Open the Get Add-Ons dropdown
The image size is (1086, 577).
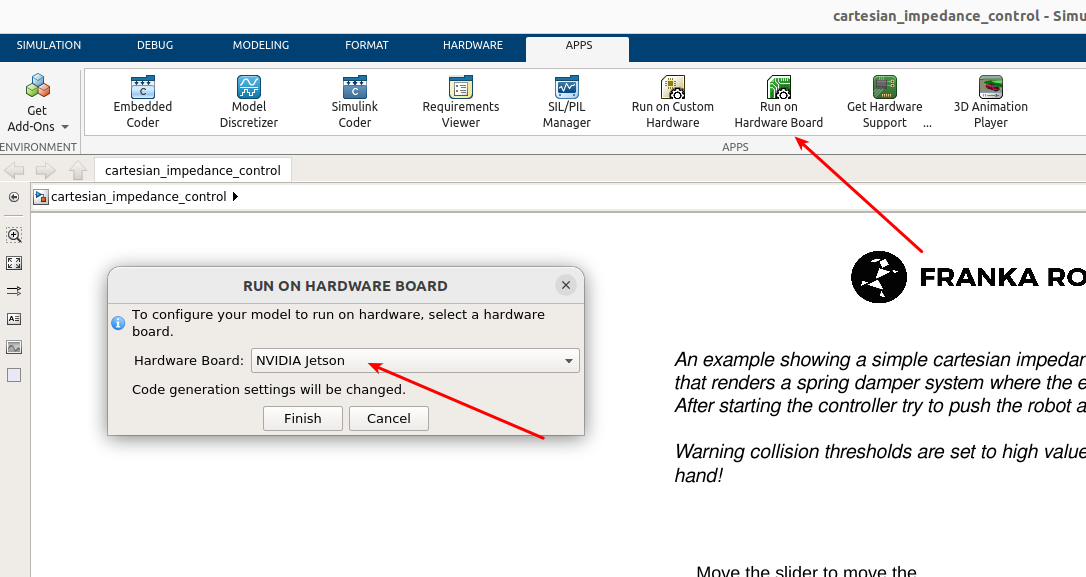(38, 118)
